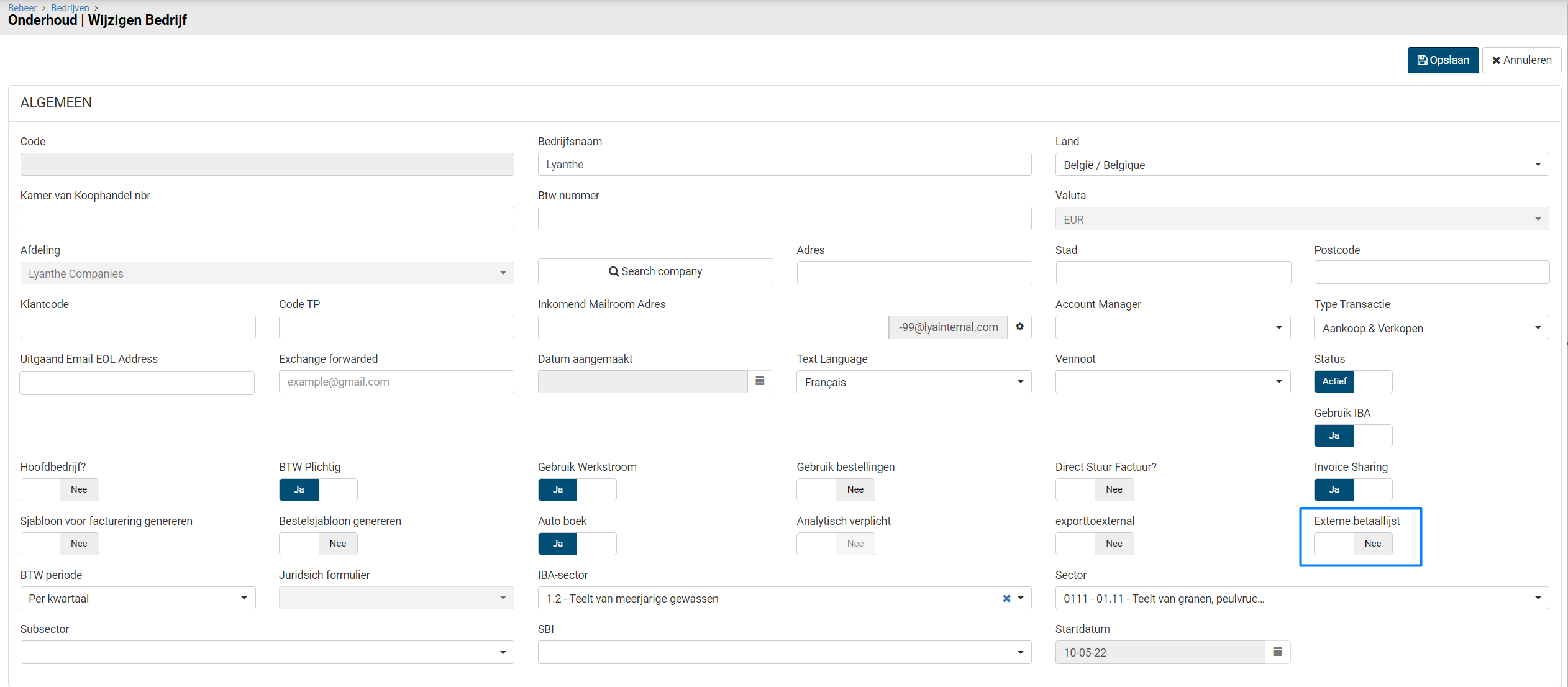
Task: Open the Datum aangemaakt calendar icon
Action: pyautogui.click(x=760, y=381)
